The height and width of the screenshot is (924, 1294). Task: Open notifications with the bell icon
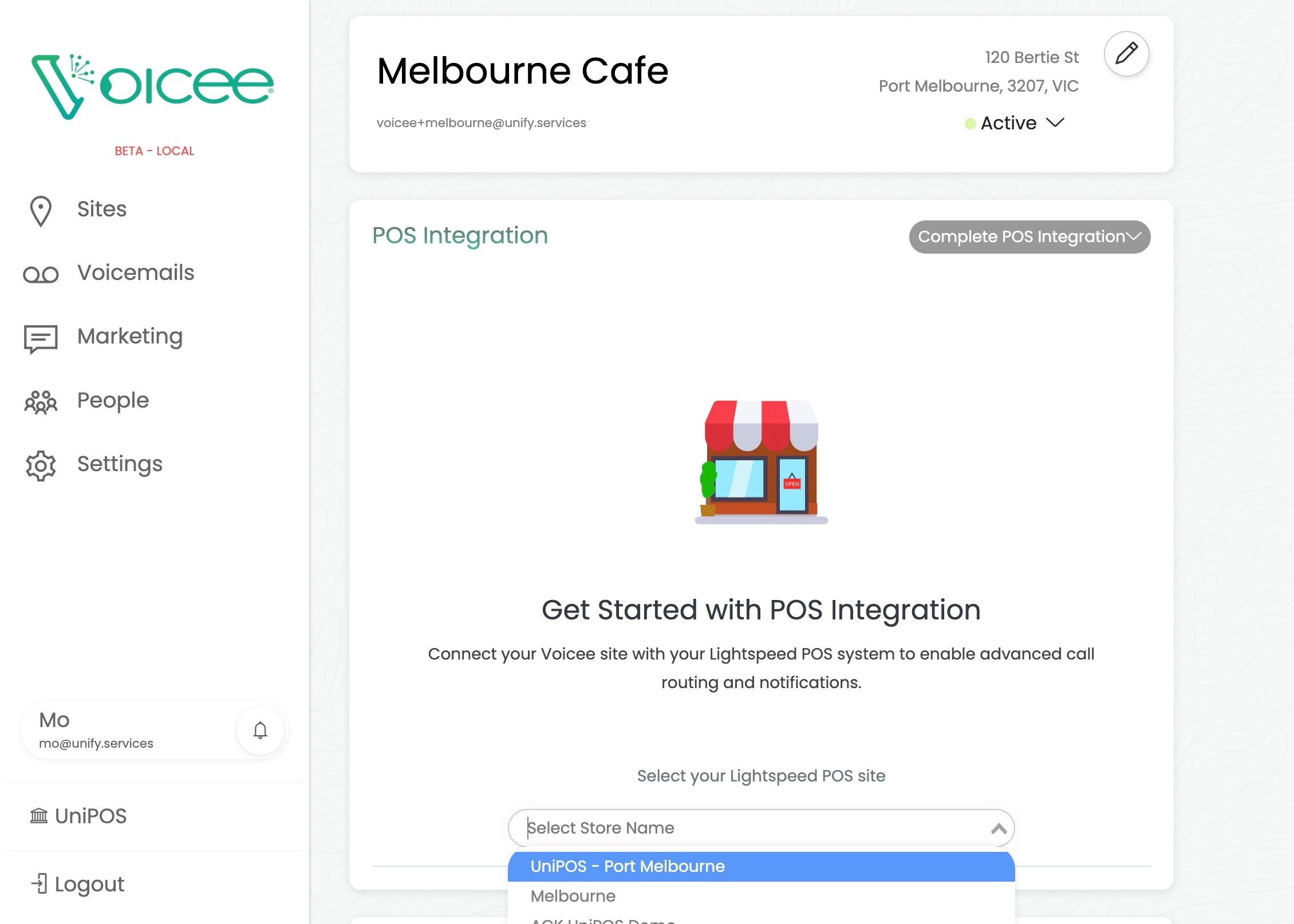coord(261,730)
